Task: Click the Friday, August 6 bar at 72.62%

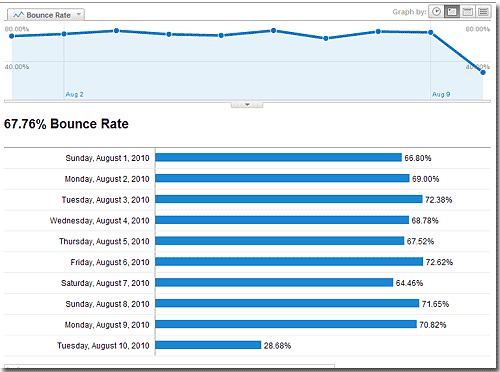Action: point(289,262)
